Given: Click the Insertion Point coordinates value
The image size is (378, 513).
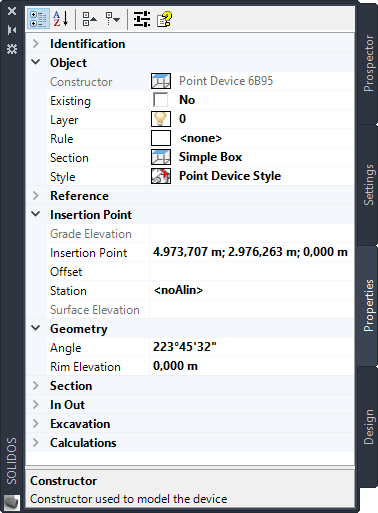Looking at the screenshot, I should (250, 252).
